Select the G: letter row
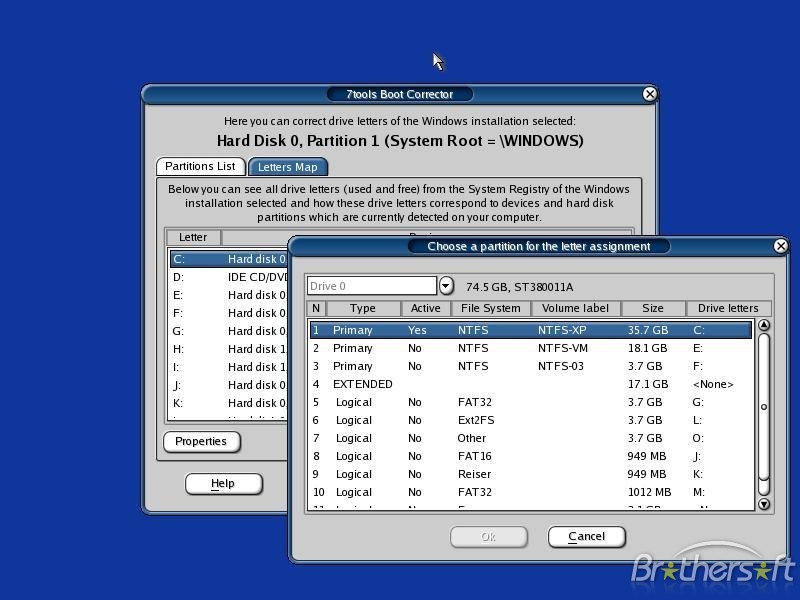The height and width of the screenshot is (600, 800). (229, 331)
